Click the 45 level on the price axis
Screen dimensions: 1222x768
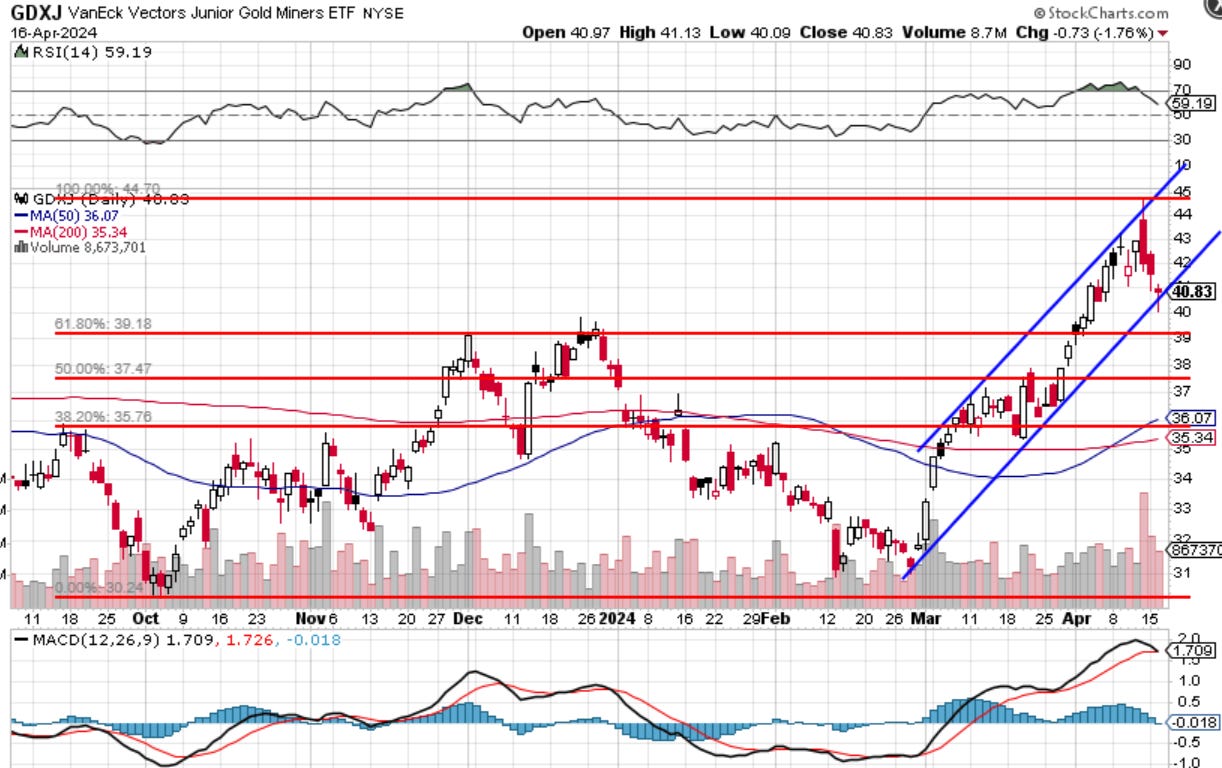pyautogui.click(x=1182, y=191)
